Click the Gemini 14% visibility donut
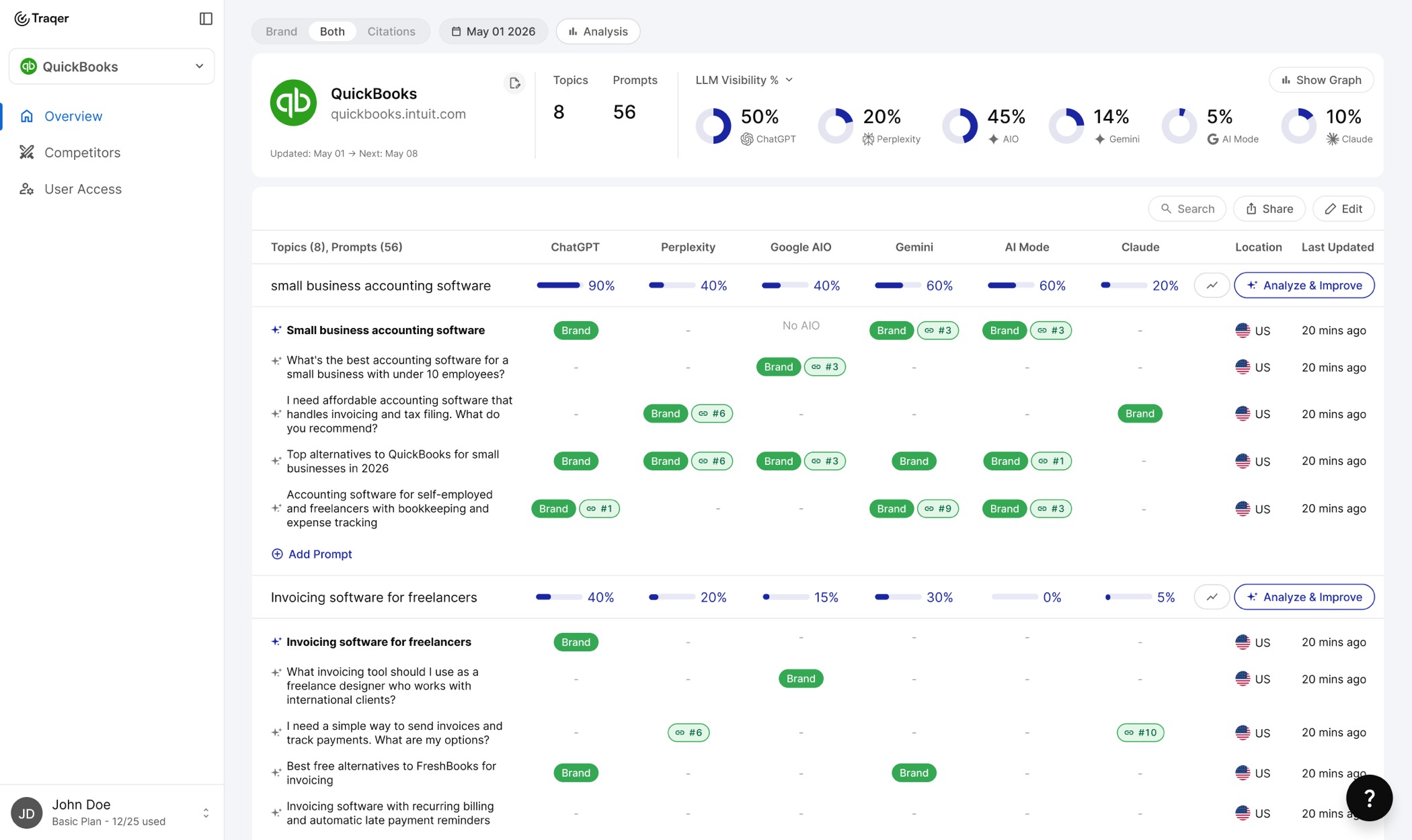The image size is (1412, 840). 1066,126
